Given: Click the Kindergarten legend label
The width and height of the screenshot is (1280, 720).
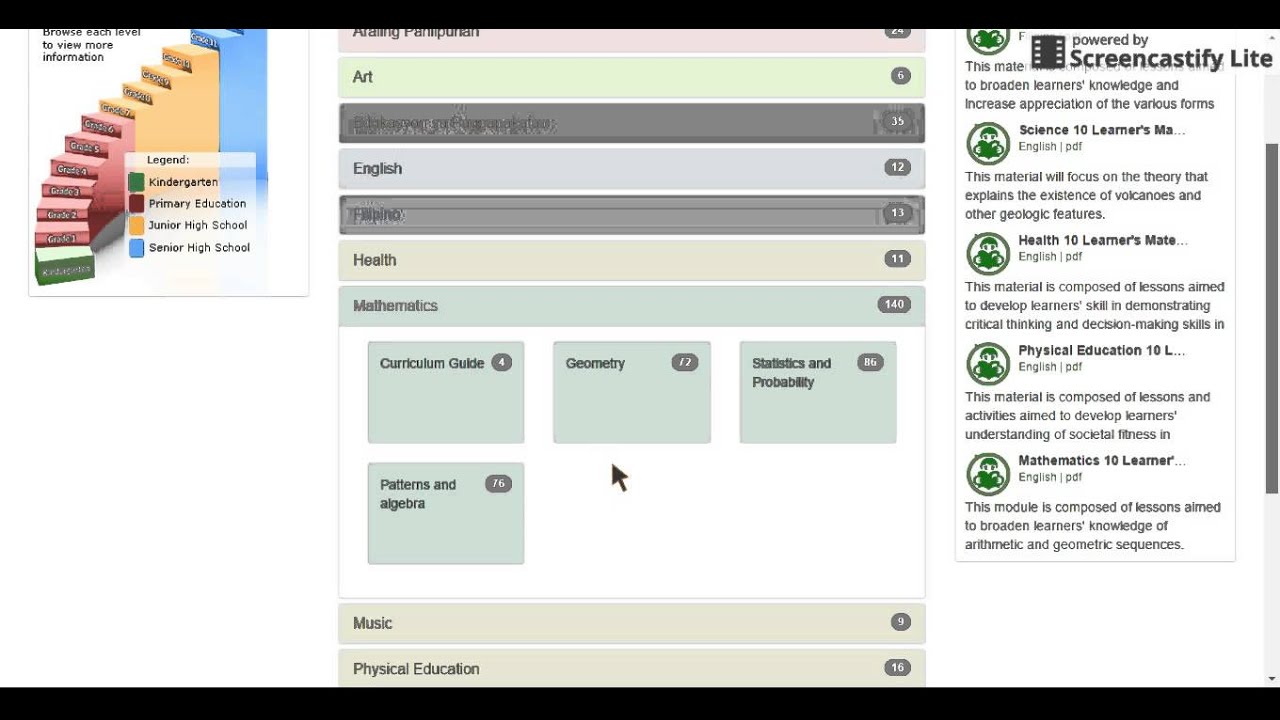Looking at the screenshot, I should (183, 182).
